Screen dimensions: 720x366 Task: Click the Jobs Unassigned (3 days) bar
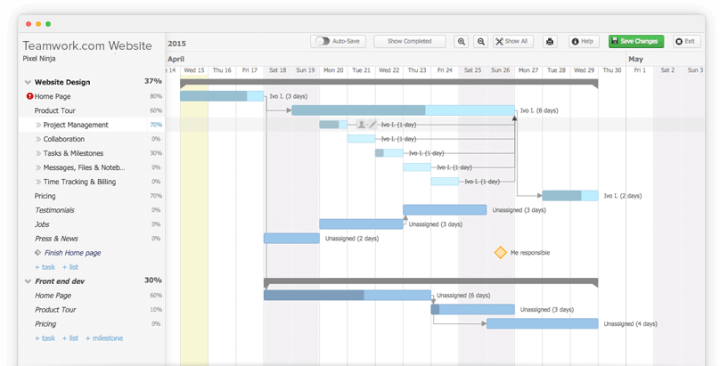click(361, 224)
